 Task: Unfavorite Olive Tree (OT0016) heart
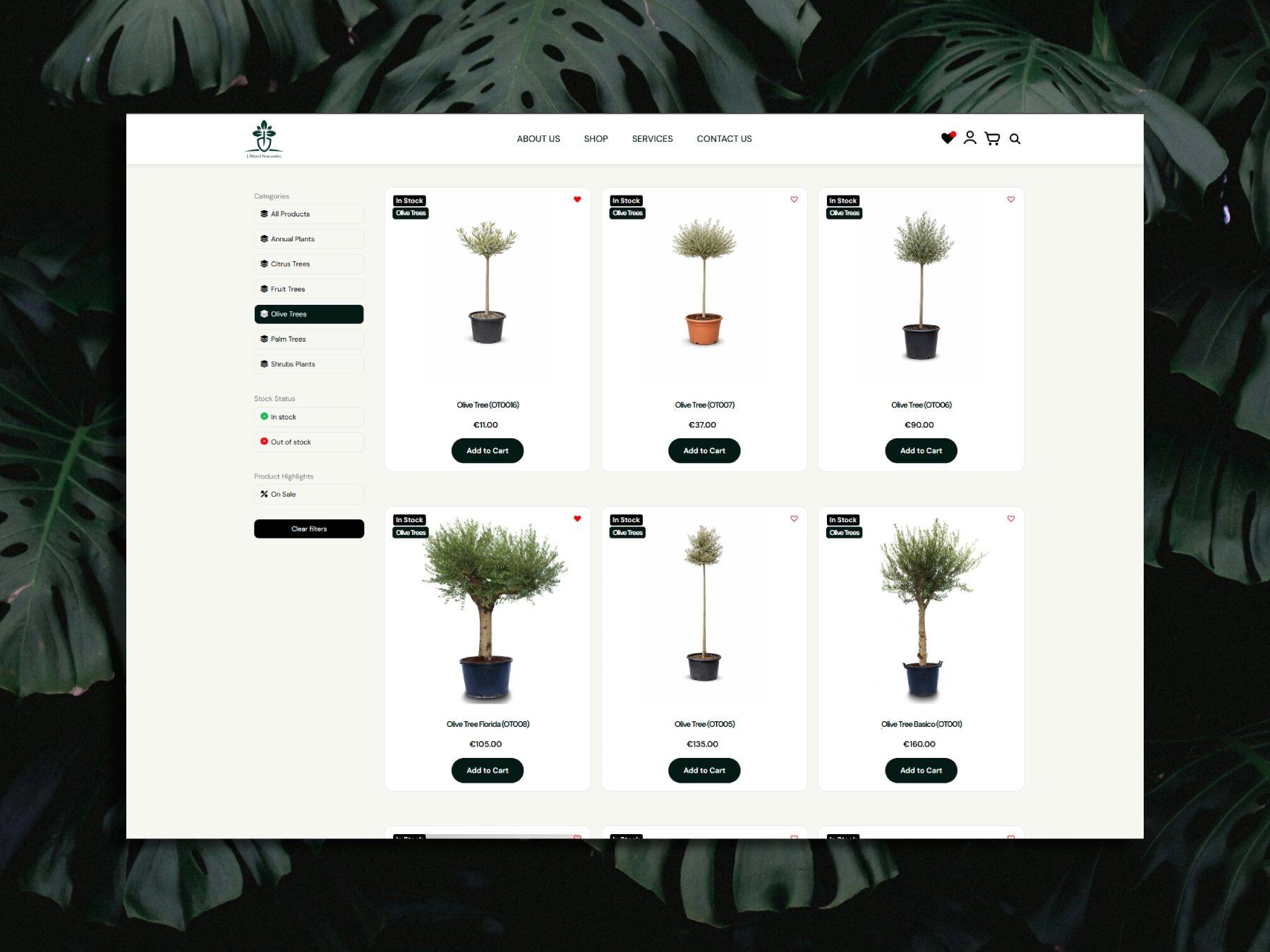[577, 200]
